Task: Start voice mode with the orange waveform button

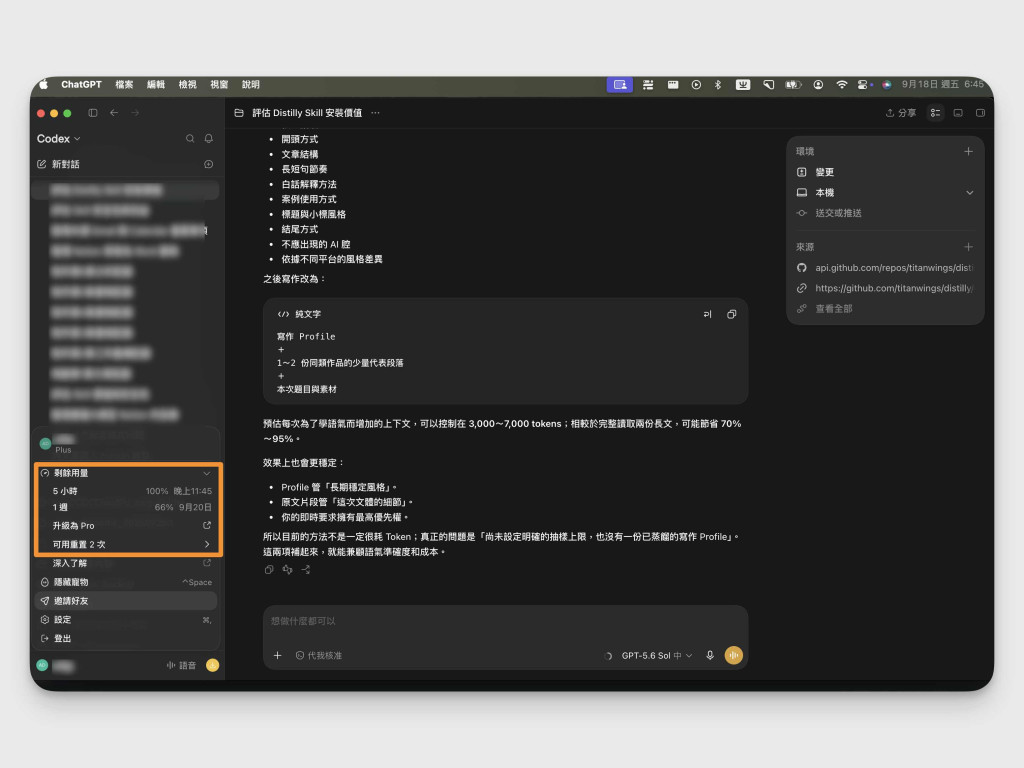Action: [x=733, y=655]
